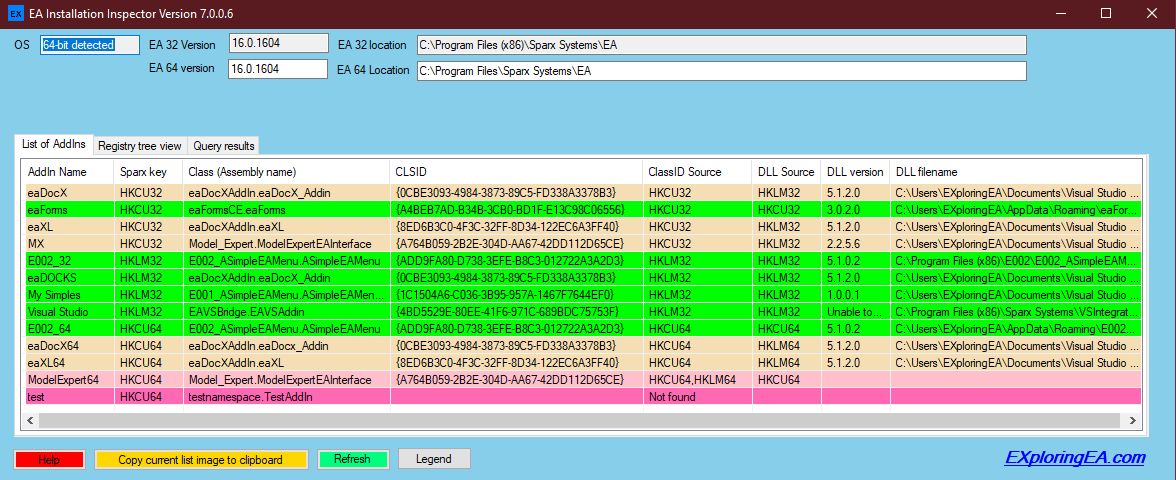Click the horizontal scrollbar under the list
Image resolution: width=1176 pixels, height=480 pixels.
click(580, 420)
